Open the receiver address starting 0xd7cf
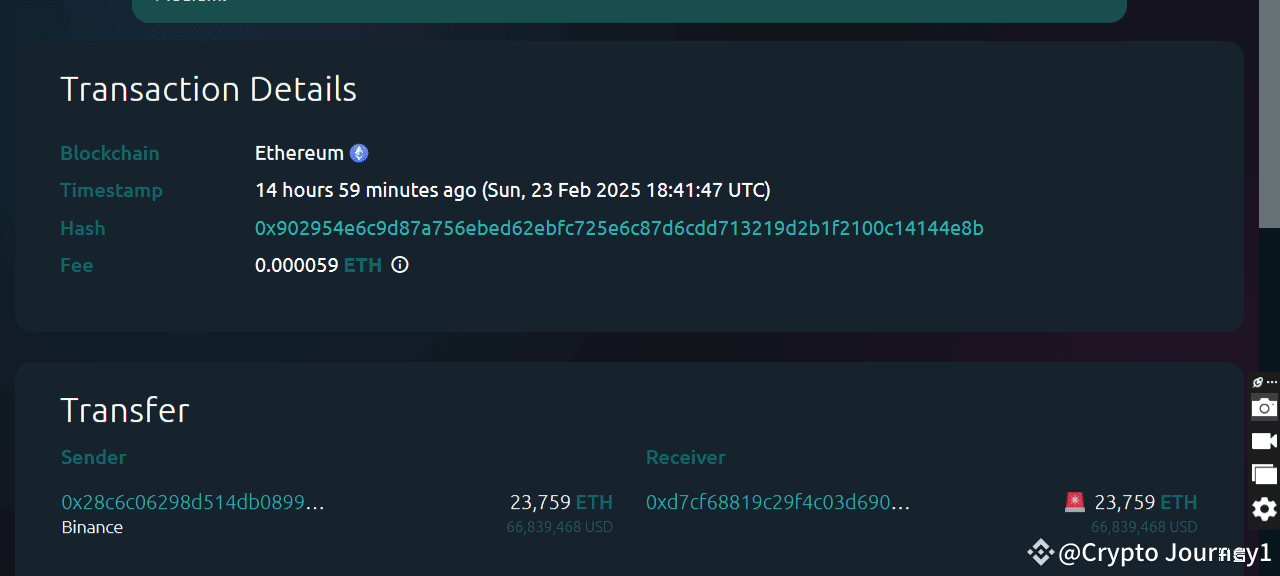1280x576 pixels. coord(778,502)
